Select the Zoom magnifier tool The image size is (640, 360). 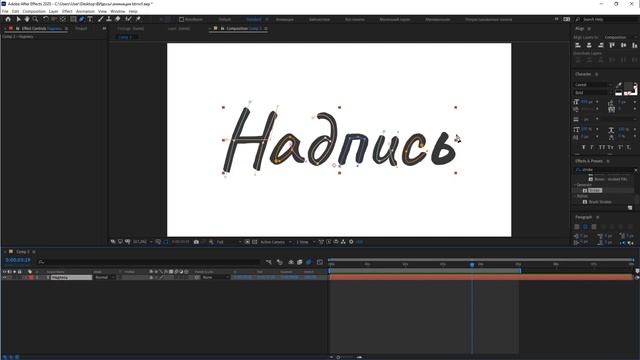click(36, 19)
